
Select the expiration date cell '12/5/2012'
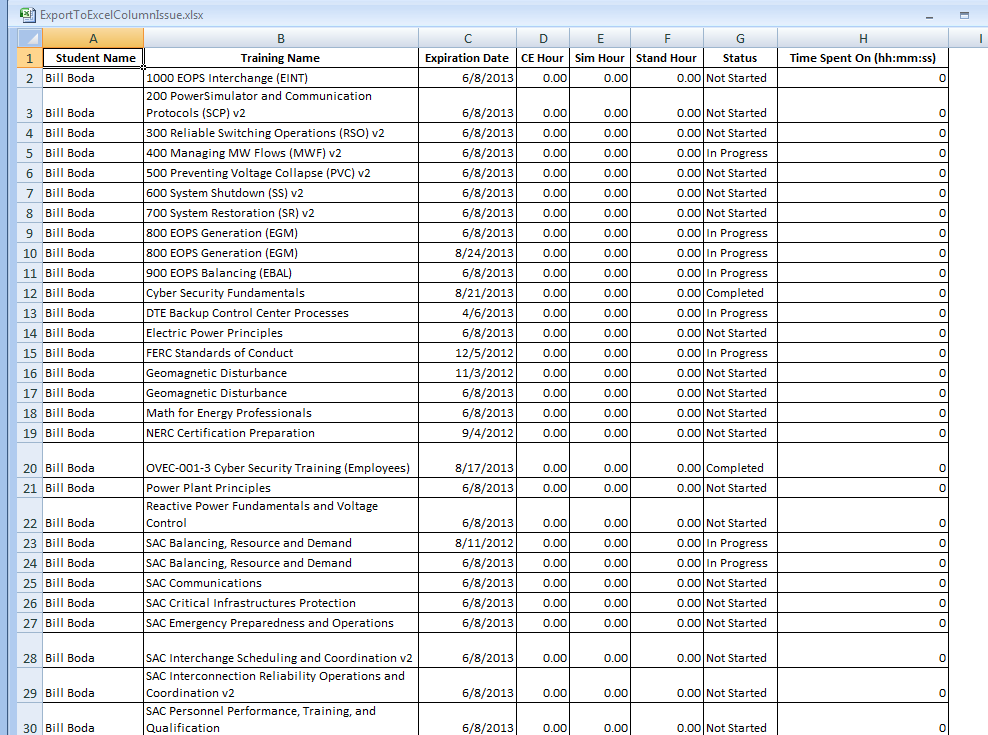(x=468, y=353)
